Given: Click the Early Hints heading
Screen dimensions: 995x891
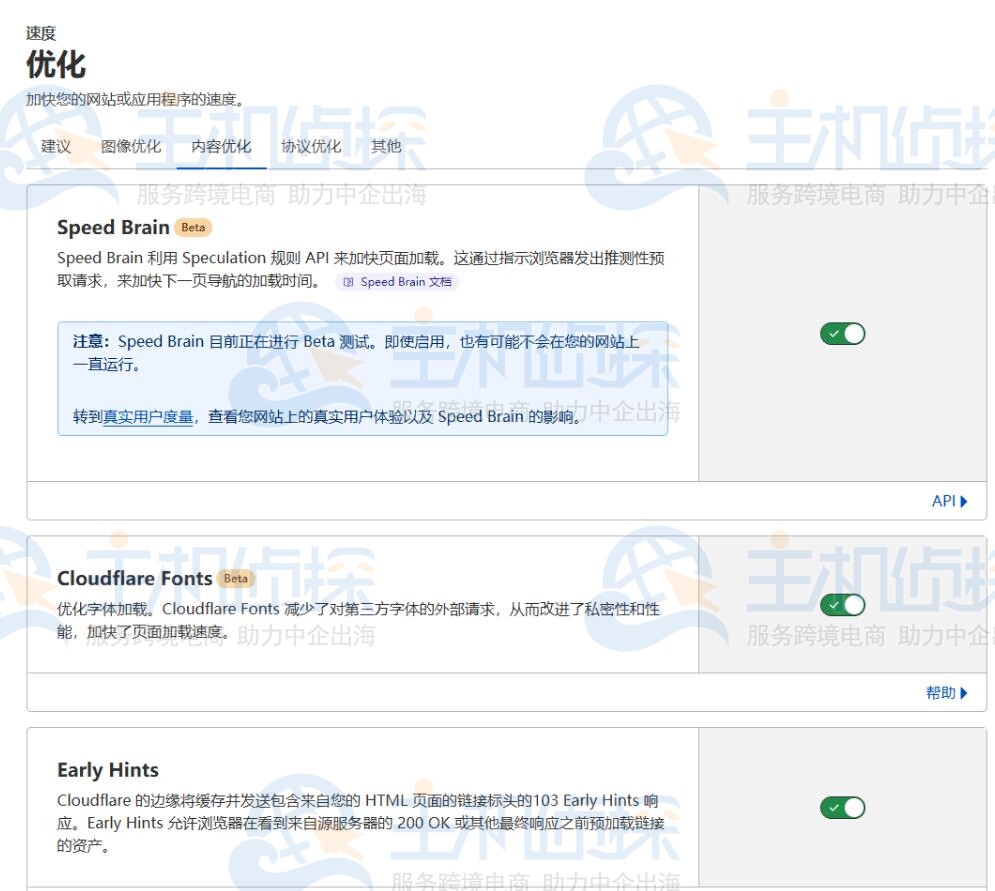Looking at the screenshot, I should 108,770.
